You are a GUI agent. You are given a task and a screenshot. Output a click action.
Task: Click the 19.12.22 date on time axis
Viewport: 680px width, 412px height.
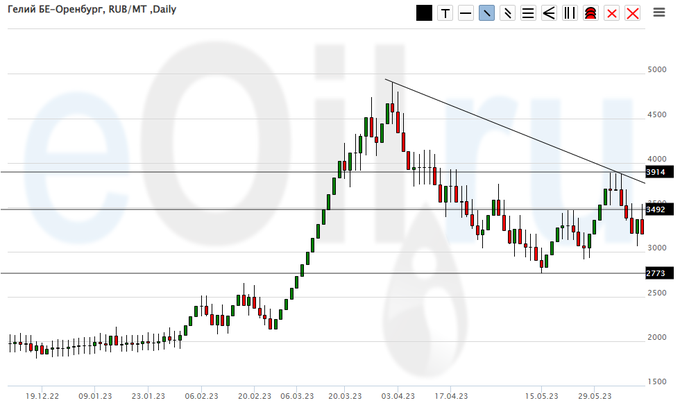tap(41, 394)
